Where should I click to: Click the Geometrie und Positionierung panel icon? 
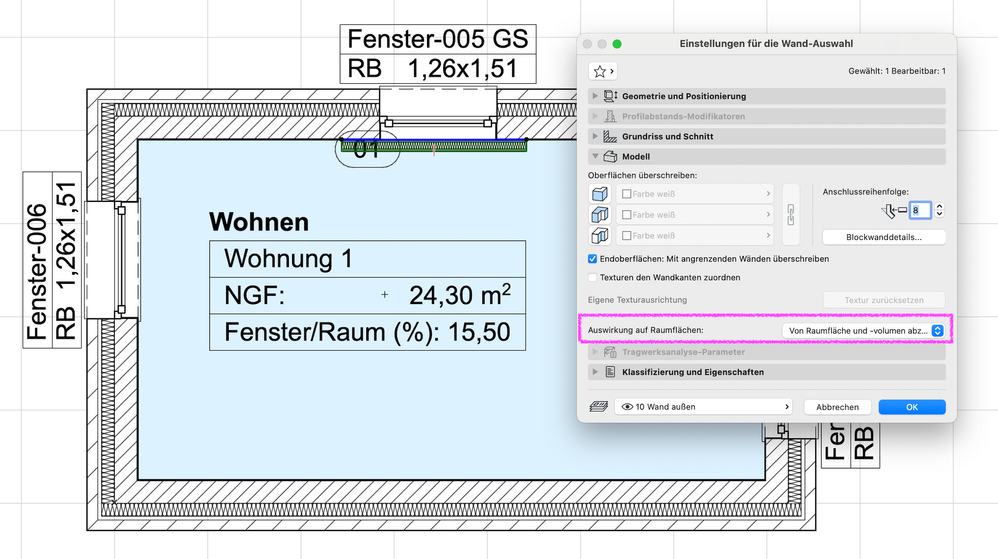pyautogui.click(x=610, y=96)
